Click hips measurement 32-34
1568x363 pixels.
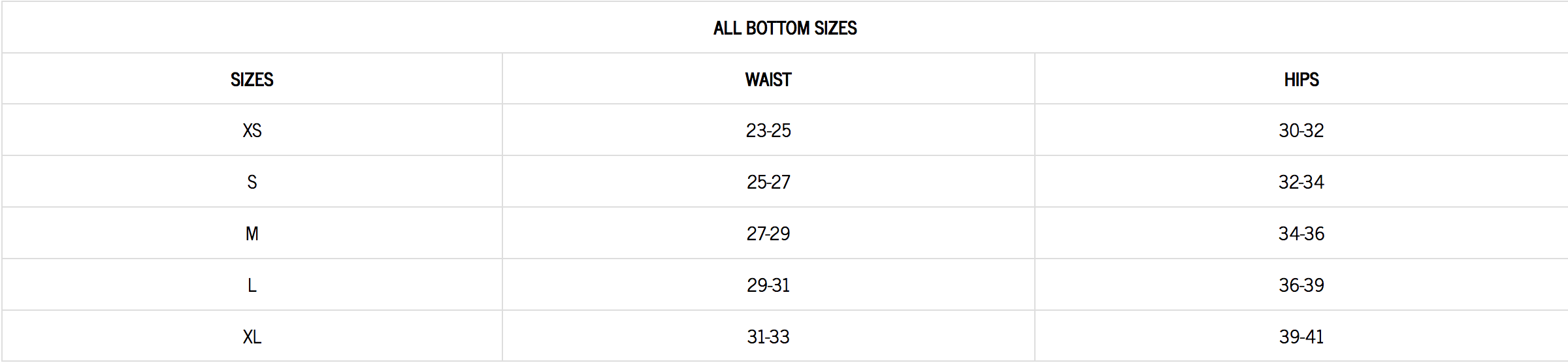[x=1301, y=182]
